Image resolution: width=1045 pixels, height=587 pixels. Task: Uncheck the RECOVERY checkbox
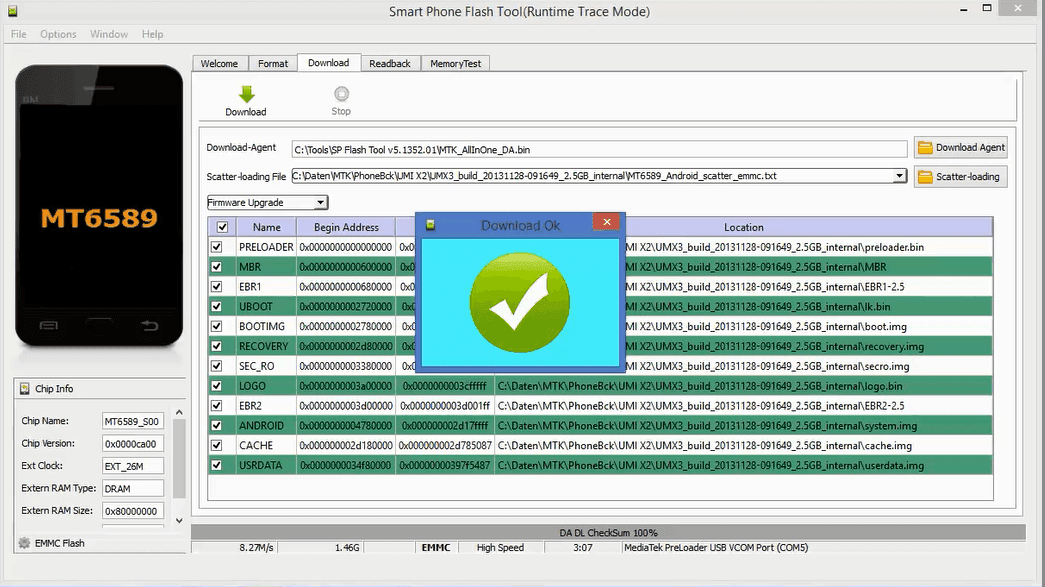tap(217, 346)
